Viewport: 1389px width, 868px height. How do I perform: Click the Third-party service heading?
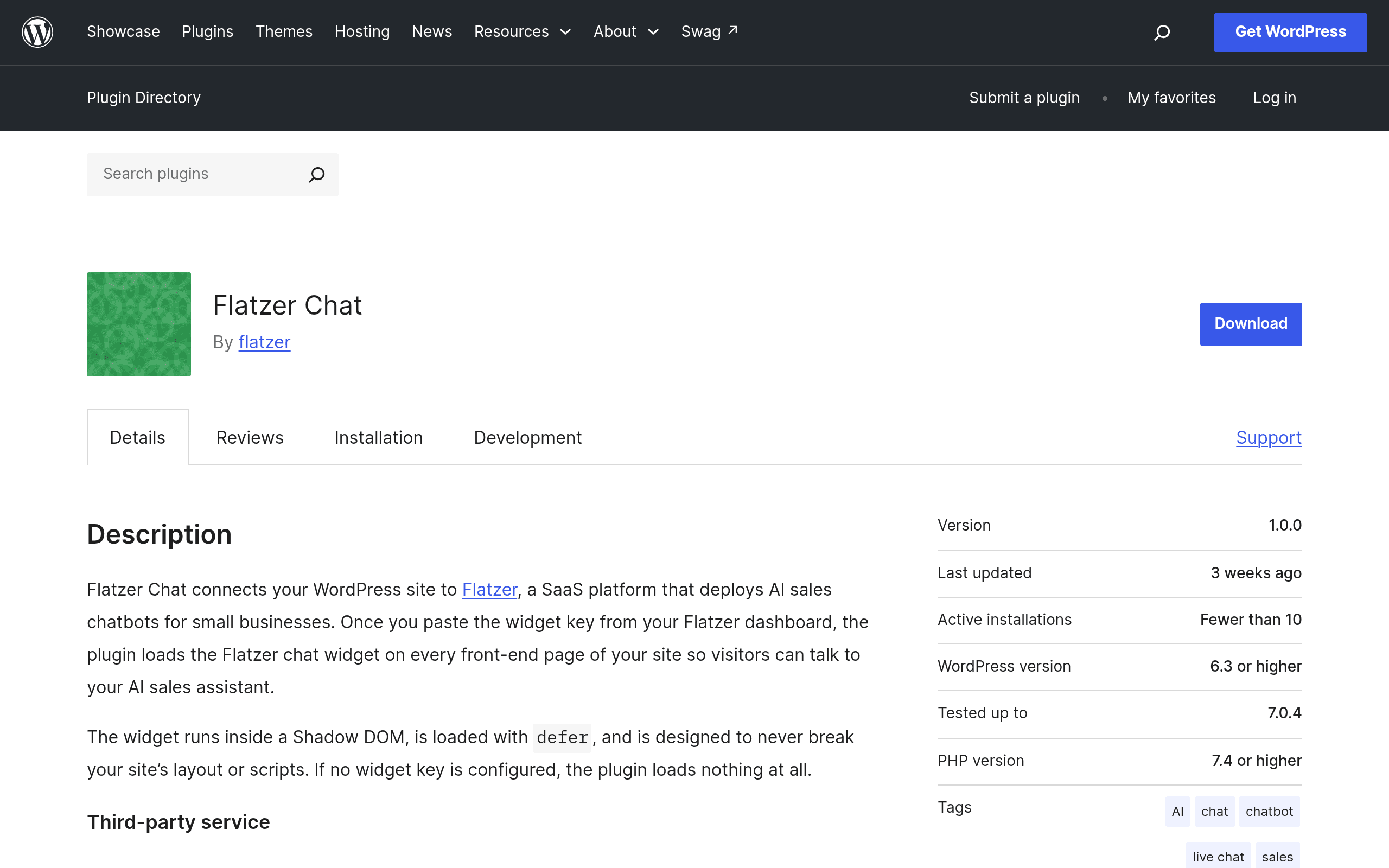(x=179, y=822)
